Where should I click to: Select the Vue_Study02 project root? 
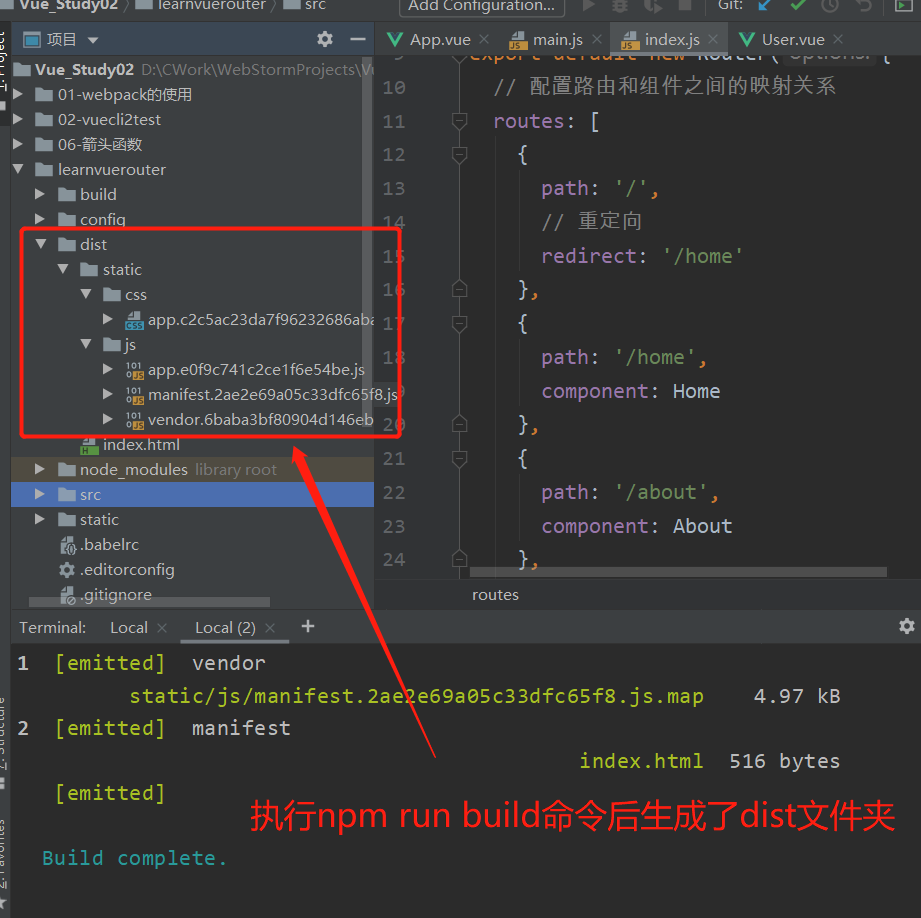click(x=84, y=69)
